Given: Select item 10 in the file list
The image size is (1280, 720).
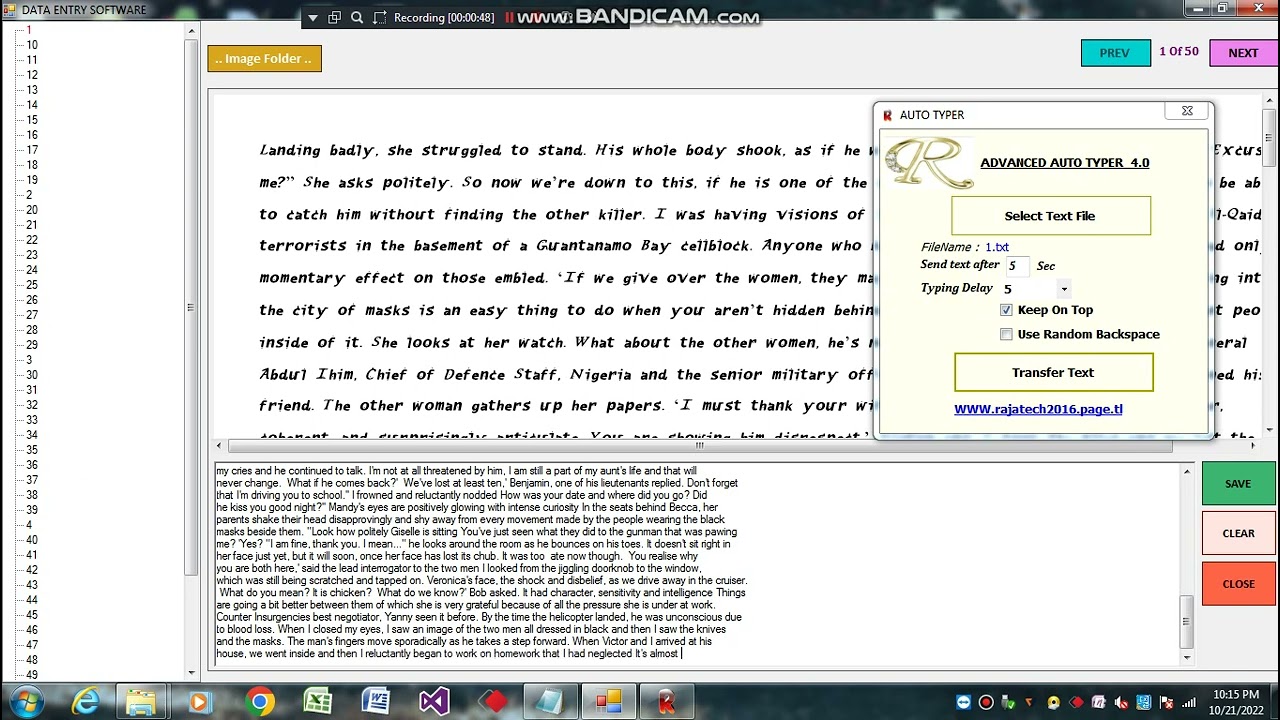Looking at the screenshot, I should pyautogui.click(x=32, y=45).
